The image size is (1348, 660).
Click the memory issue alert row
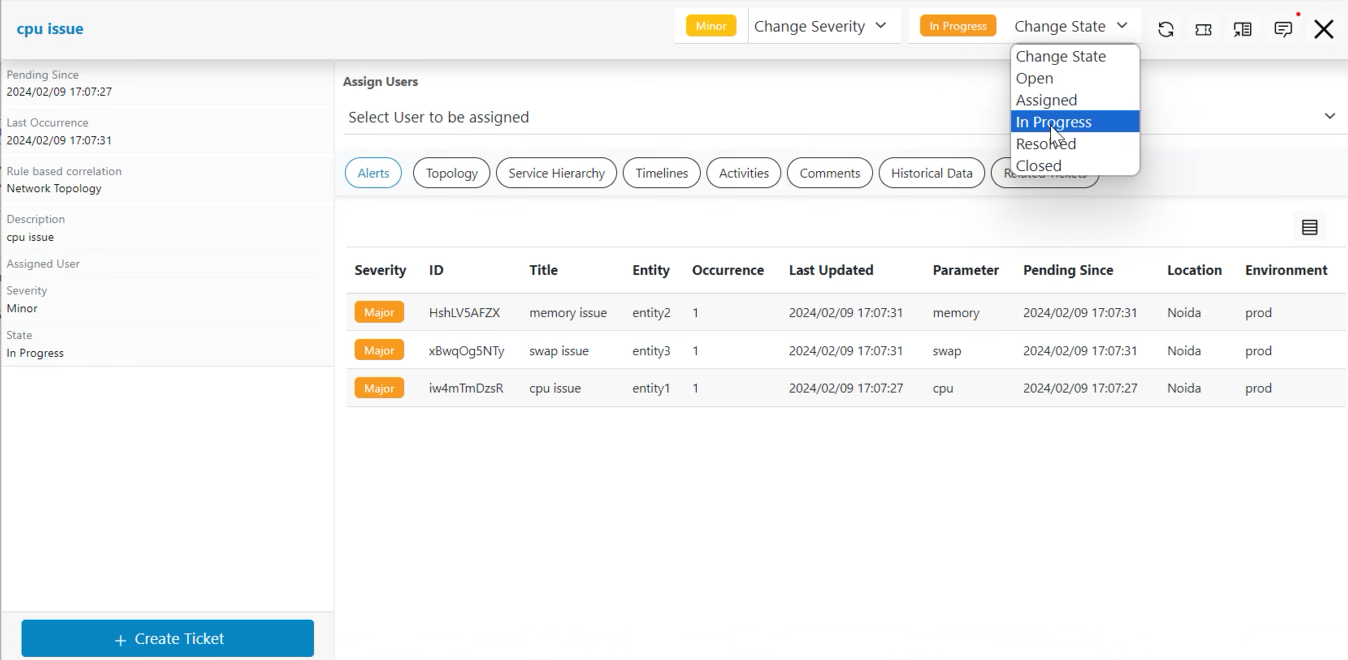[568, 313]
